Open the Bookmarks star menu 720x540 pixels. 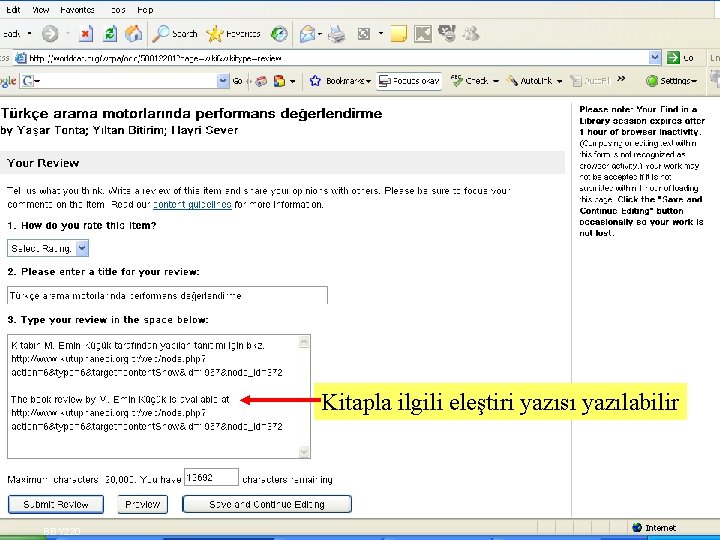[x=340, y=81]
